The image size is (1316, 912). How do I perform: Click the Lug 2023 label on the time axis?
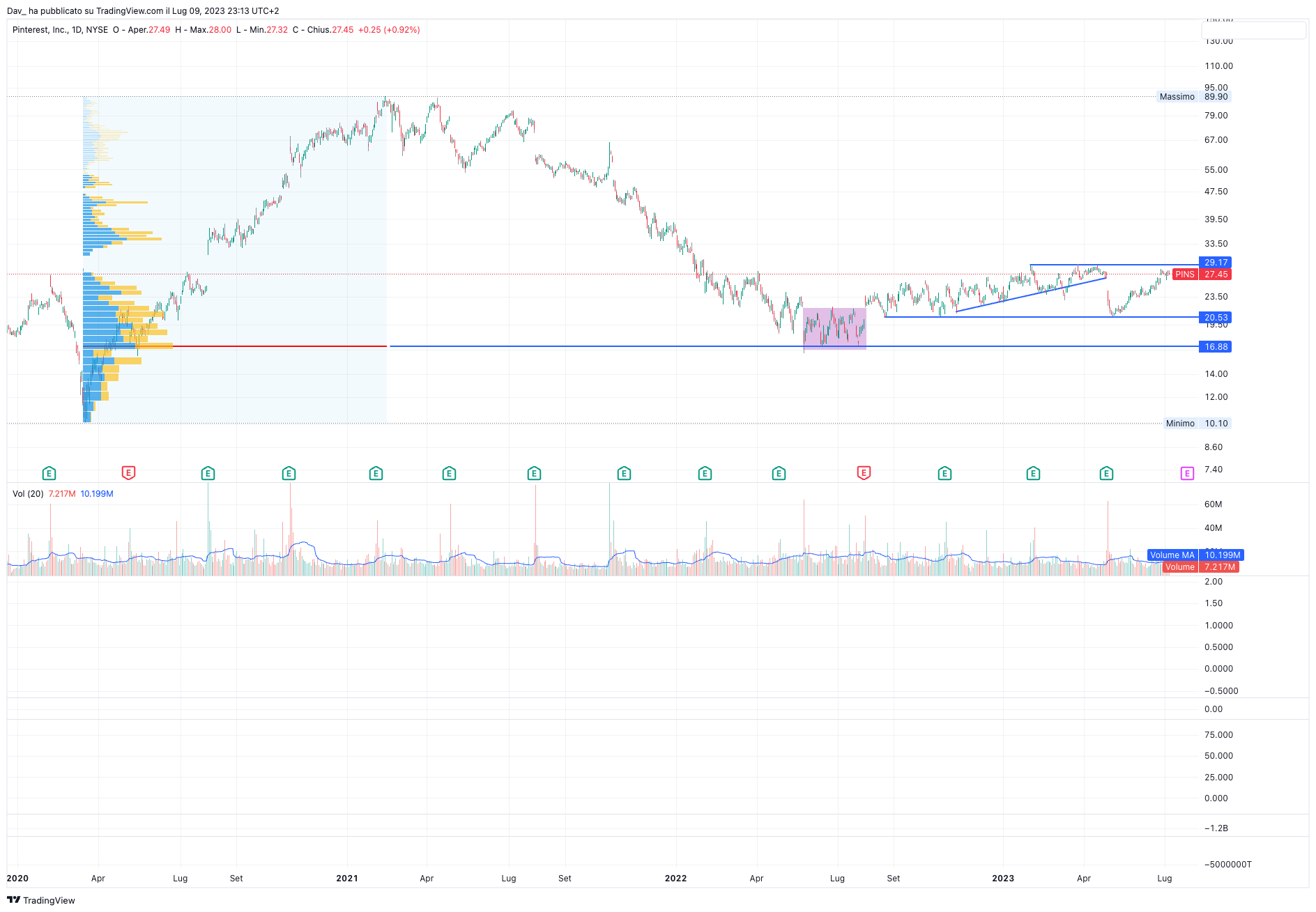(1165, 879)
